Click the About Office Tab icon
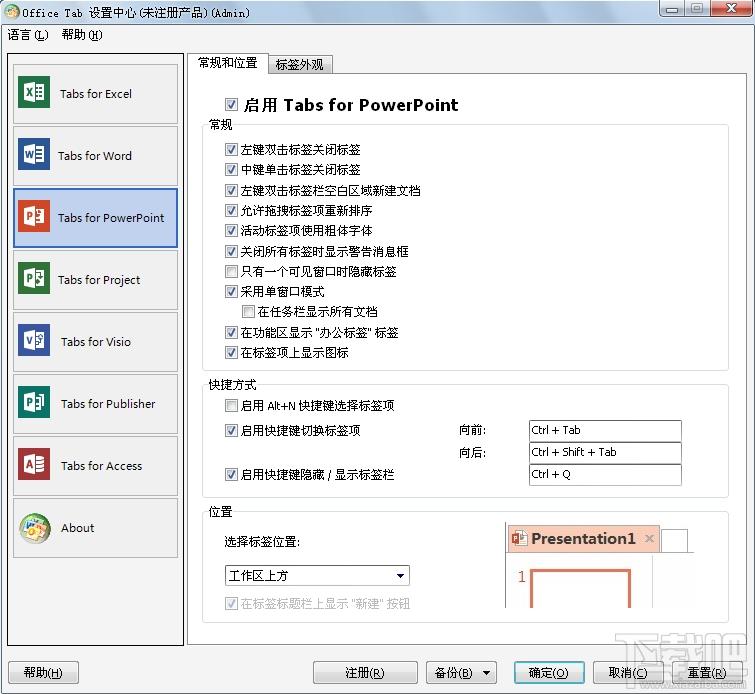Image resolution: width=755 pixels, height=694 pixels. tap(35, 528)
